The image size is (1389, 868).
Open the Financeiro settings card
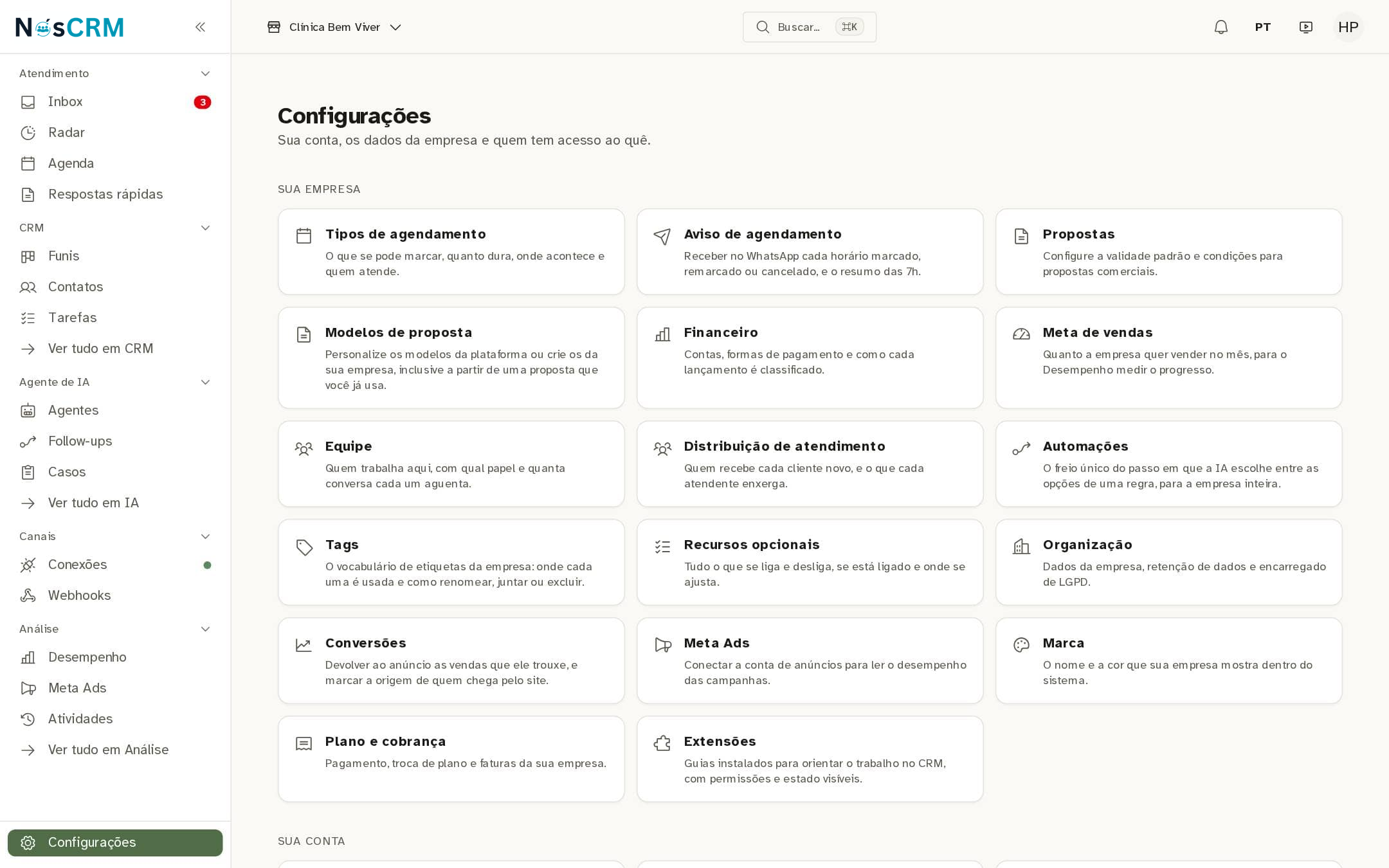click(810, 357)
